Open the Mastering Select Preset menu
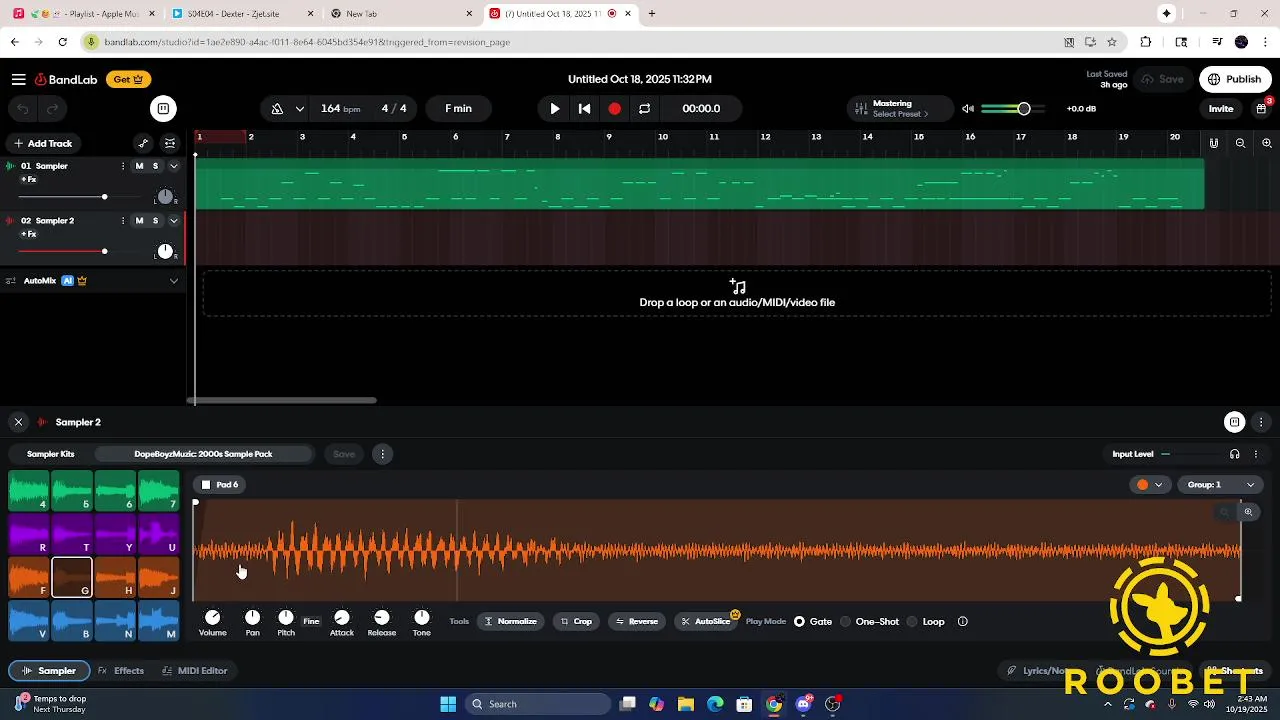The image size is (1280, 720). coord(900,108)
